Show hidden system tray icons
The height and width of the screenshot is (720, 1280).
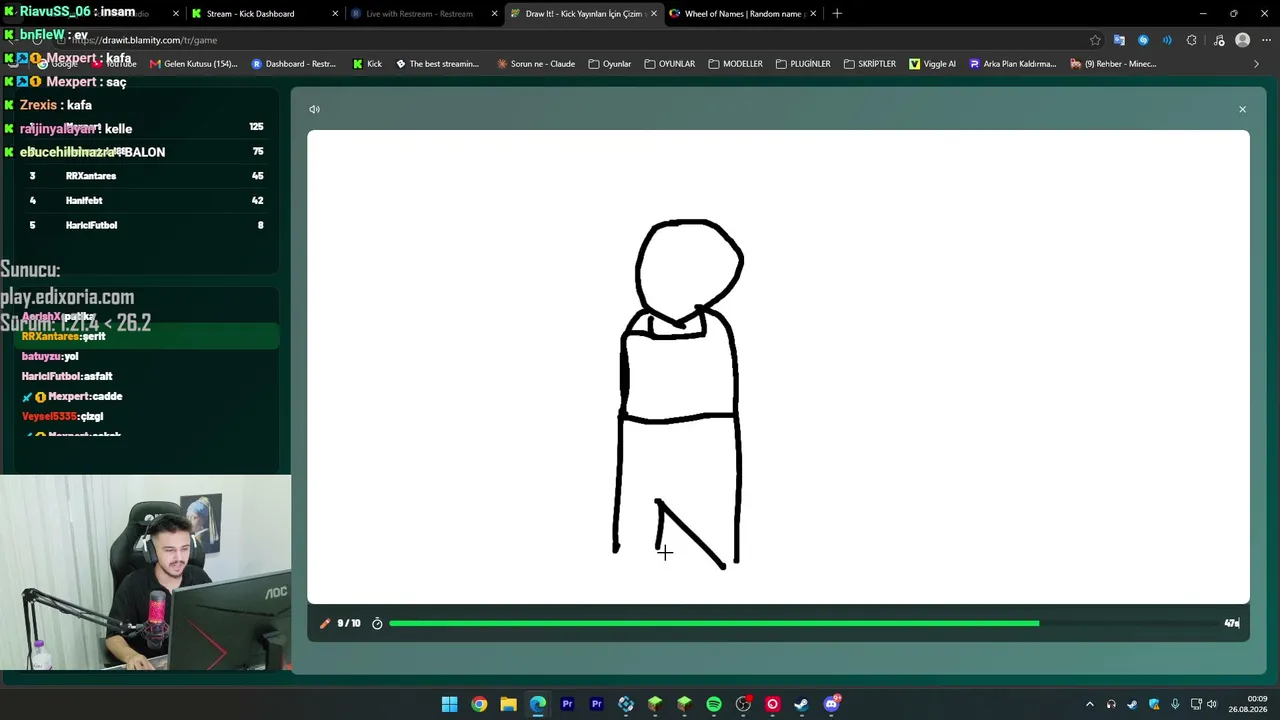pos(1089,704)
